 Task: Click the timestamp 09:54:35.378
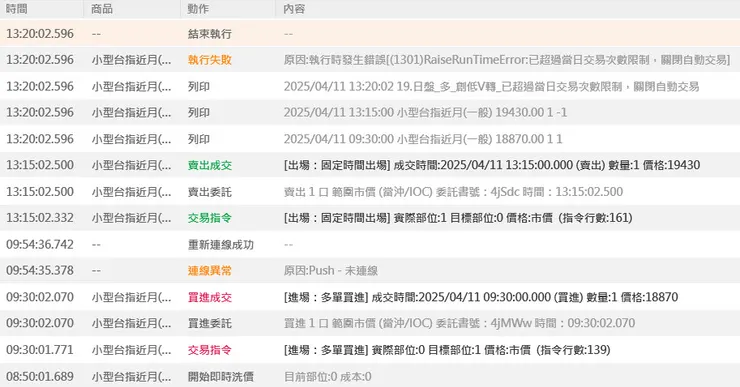(40, 271)
